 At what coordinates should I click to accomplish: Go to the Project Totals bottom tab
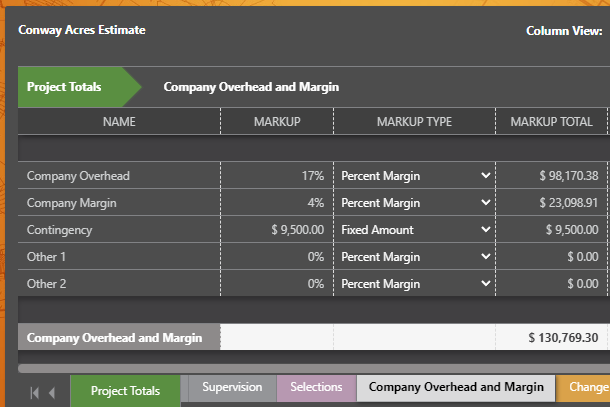click(125, 391)
